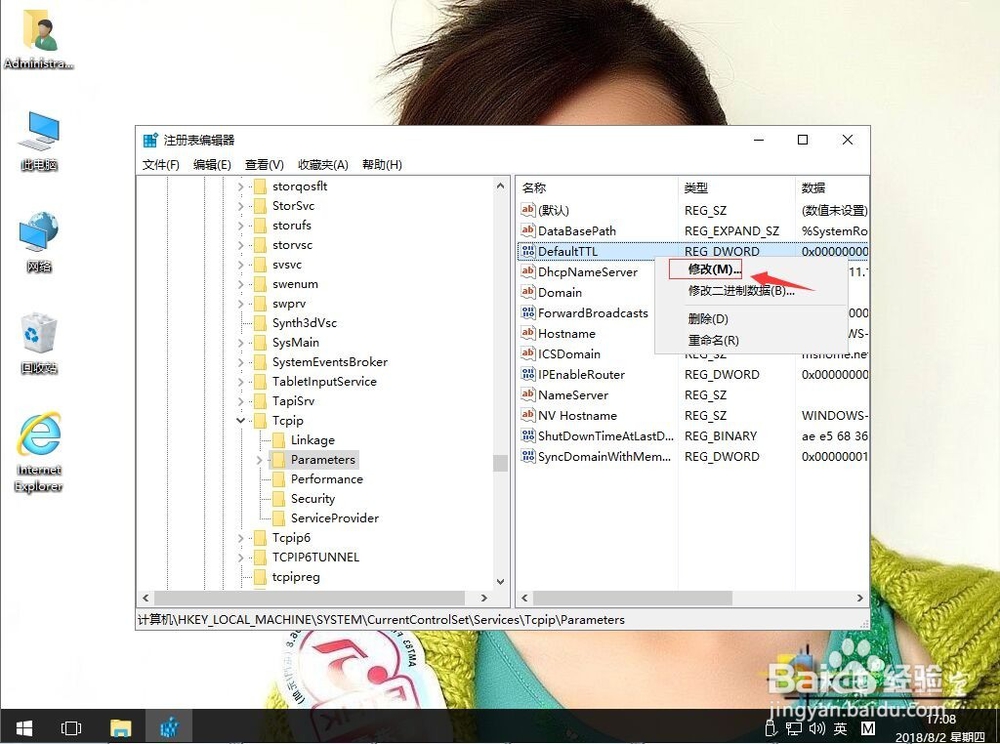Click the values pane horizontal scrollbar thumb
The width and height of the screenshot is (1000, 744).
(633, 598)
